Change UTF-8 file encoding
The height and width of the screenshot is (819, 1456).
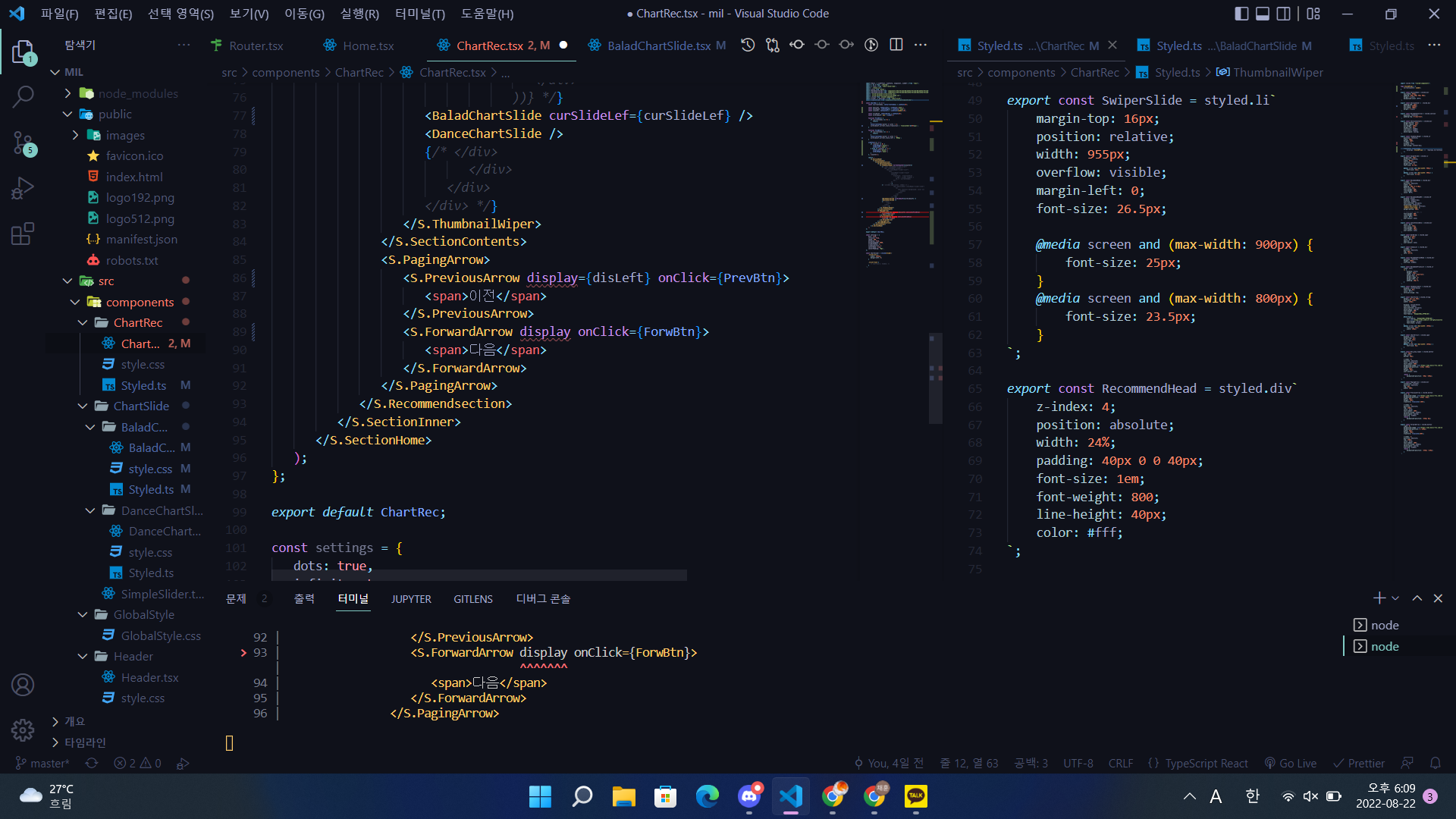click(x=1078, y=763)
